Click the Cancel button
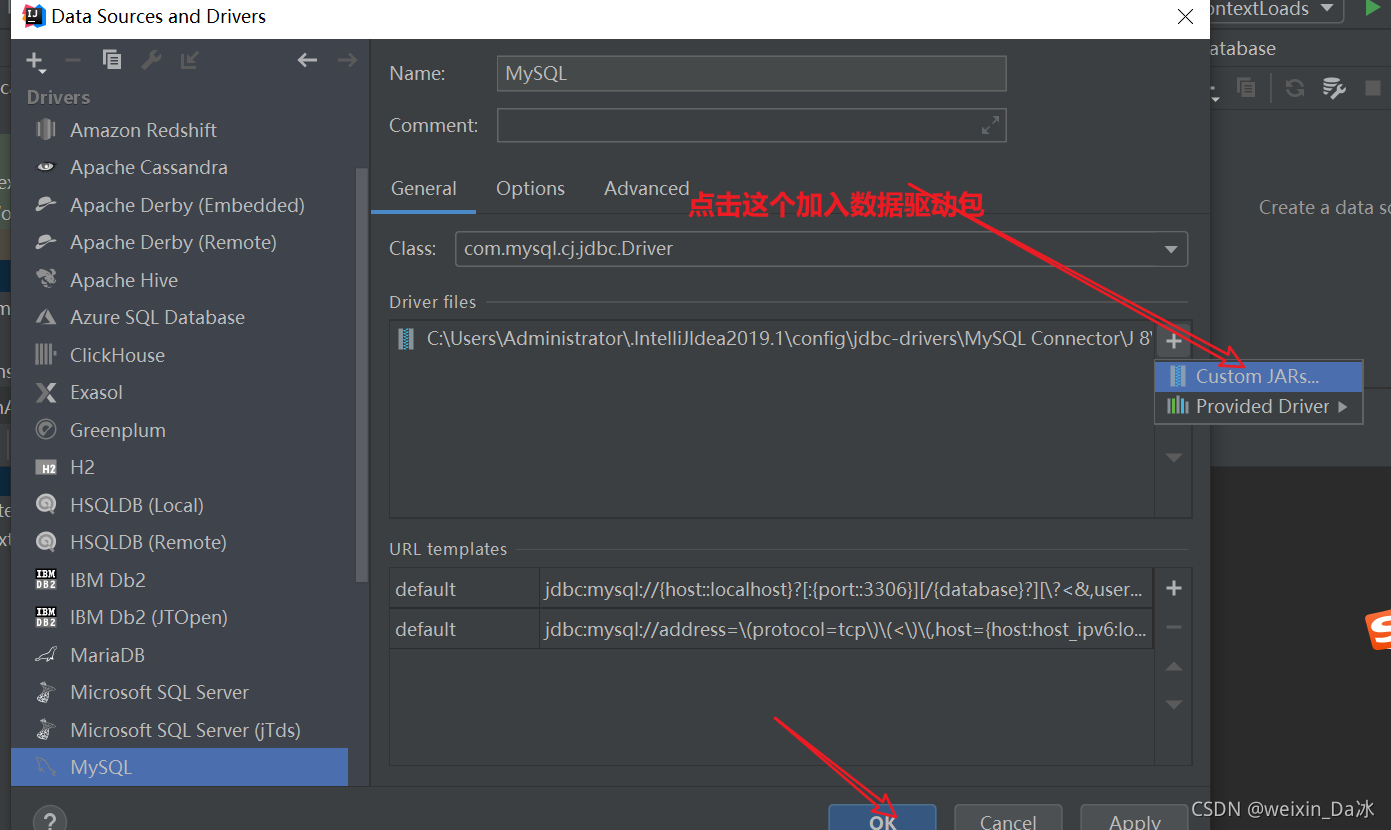This screenshot has width=1391, height=830. coord(1008,820)
